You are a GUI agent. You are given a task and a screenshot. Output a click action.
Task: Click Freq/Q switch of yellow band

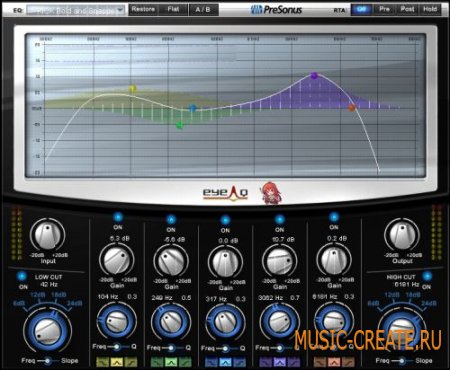pos(116,347)
